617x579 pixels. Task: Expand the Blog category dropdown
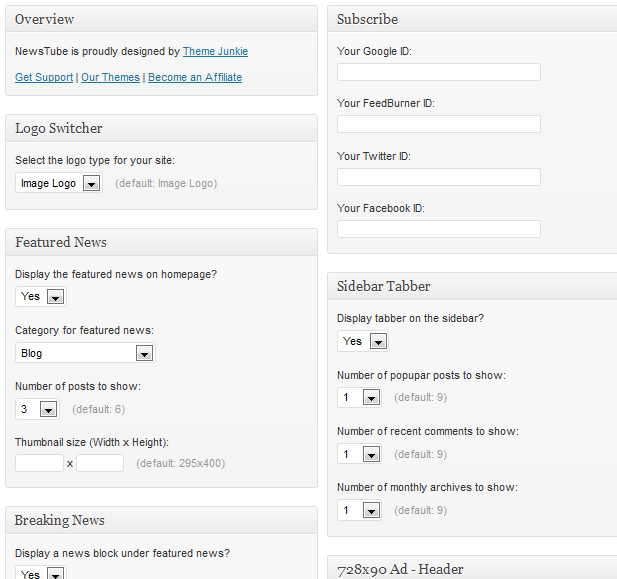click(x=85, y=353)
